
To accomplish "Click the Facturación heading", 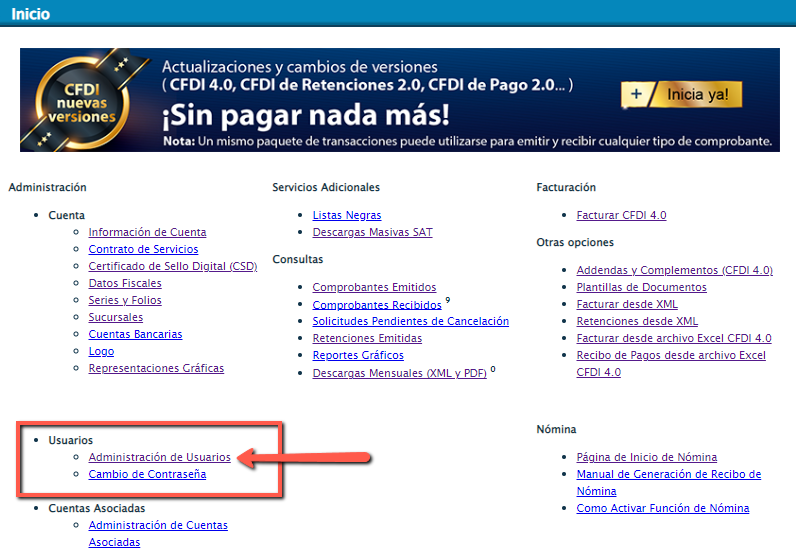I will [x=566, y=187].
